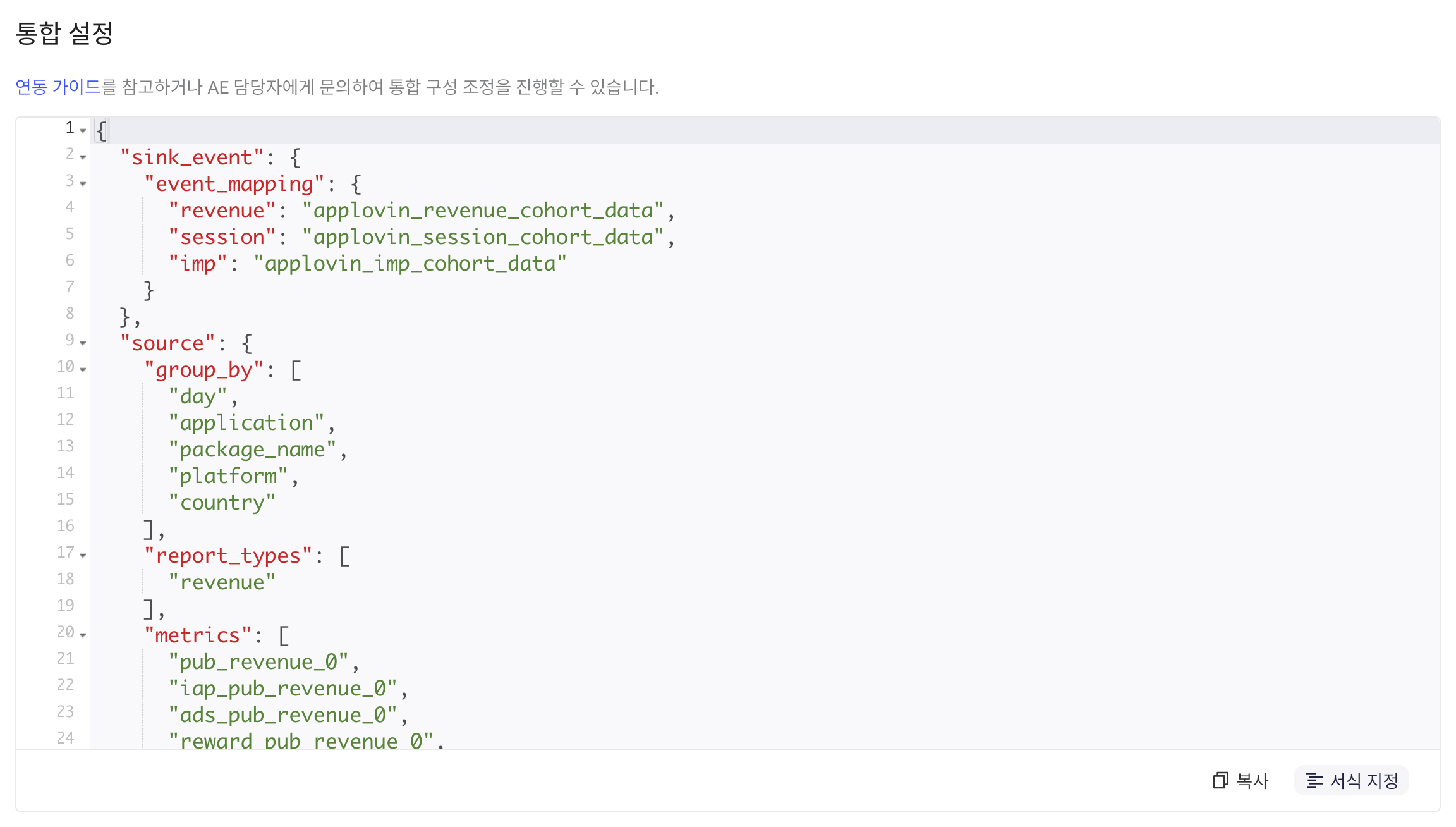Collapse the sink_event block fold arrow

coord(83,157)
